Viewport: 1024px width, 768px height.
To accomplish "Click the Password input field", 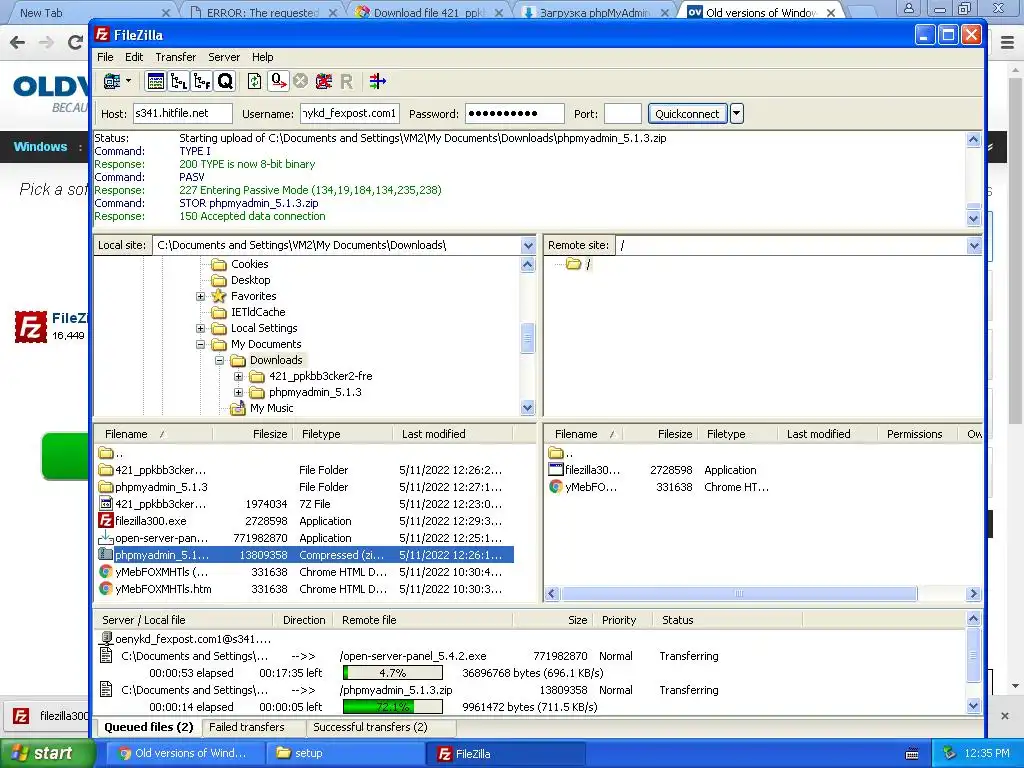I will point(515,114).
